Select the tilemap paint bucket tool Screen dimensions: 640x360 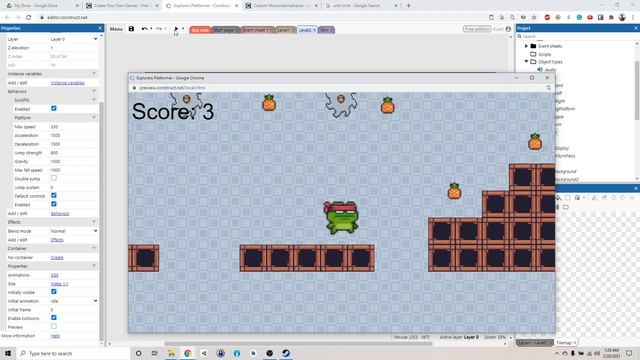[x=558, y=198]
